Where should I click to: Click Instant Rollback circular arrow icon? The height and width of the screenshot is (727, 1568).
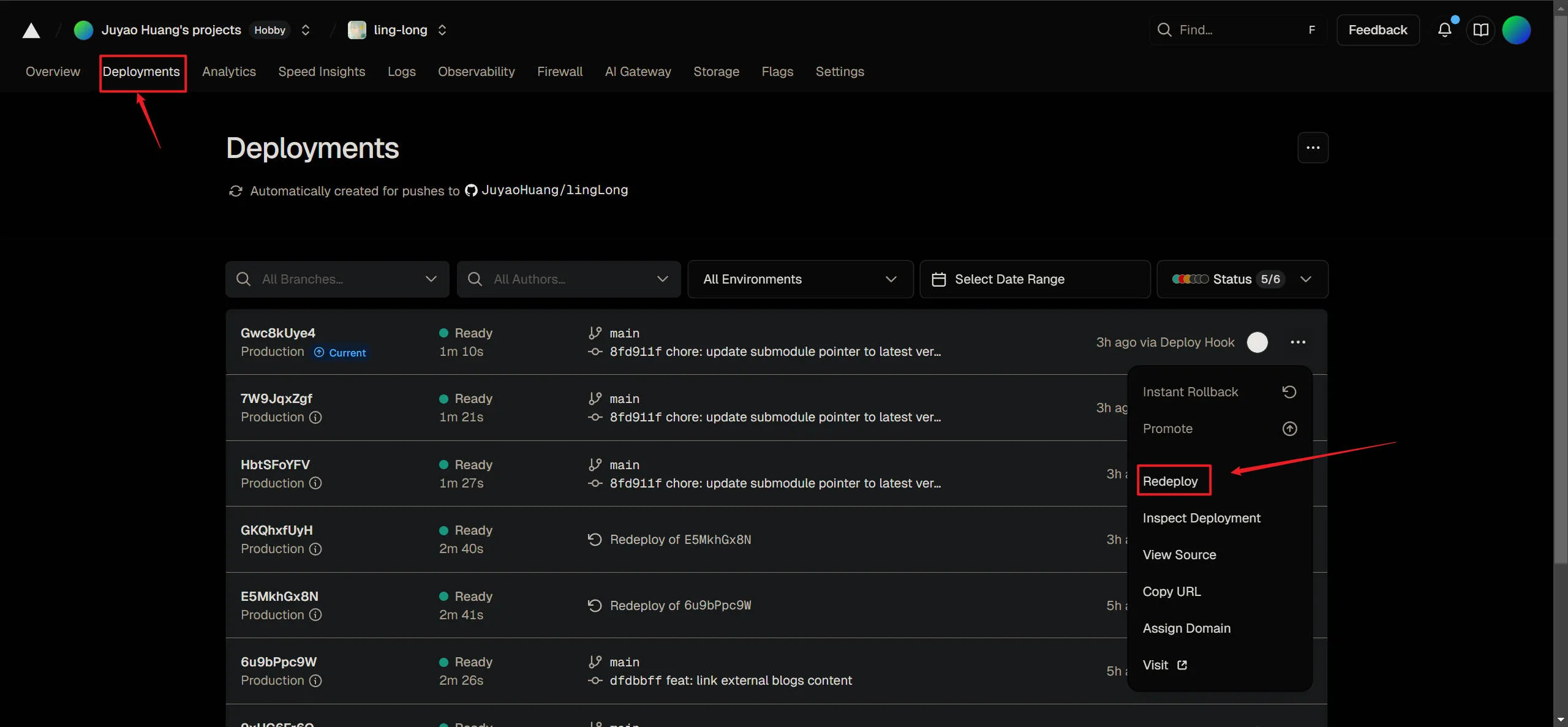point(1289,392)
